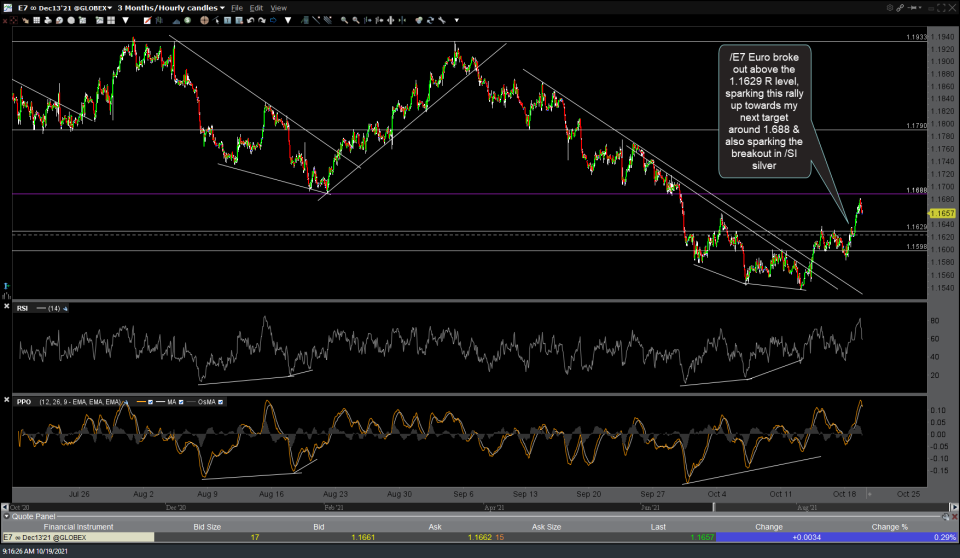Expand the pin options dropdown arrow

pos(921,7)
